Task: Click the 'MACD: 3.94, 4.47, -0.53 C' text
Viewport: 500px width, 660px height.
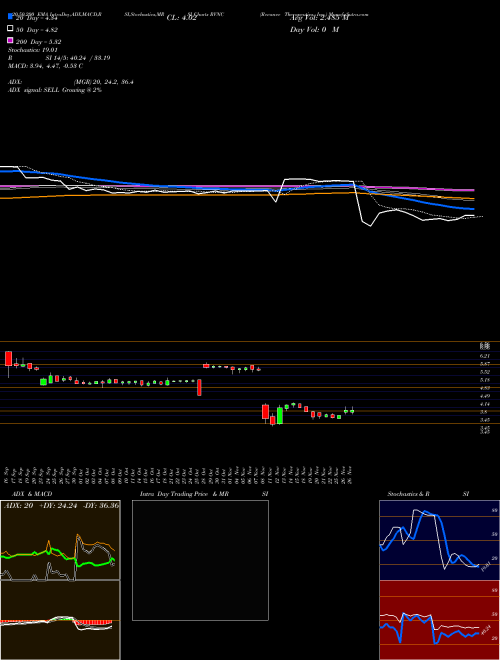Action: pos(45,66)
